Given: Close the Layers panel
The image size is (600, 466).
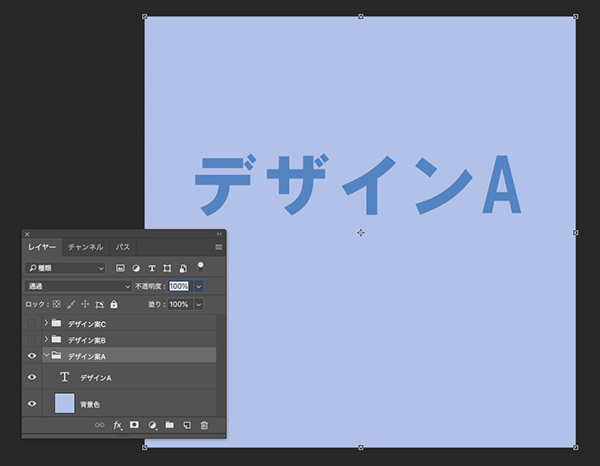Looking at the screenshot, I should click(x=27, y=234).
